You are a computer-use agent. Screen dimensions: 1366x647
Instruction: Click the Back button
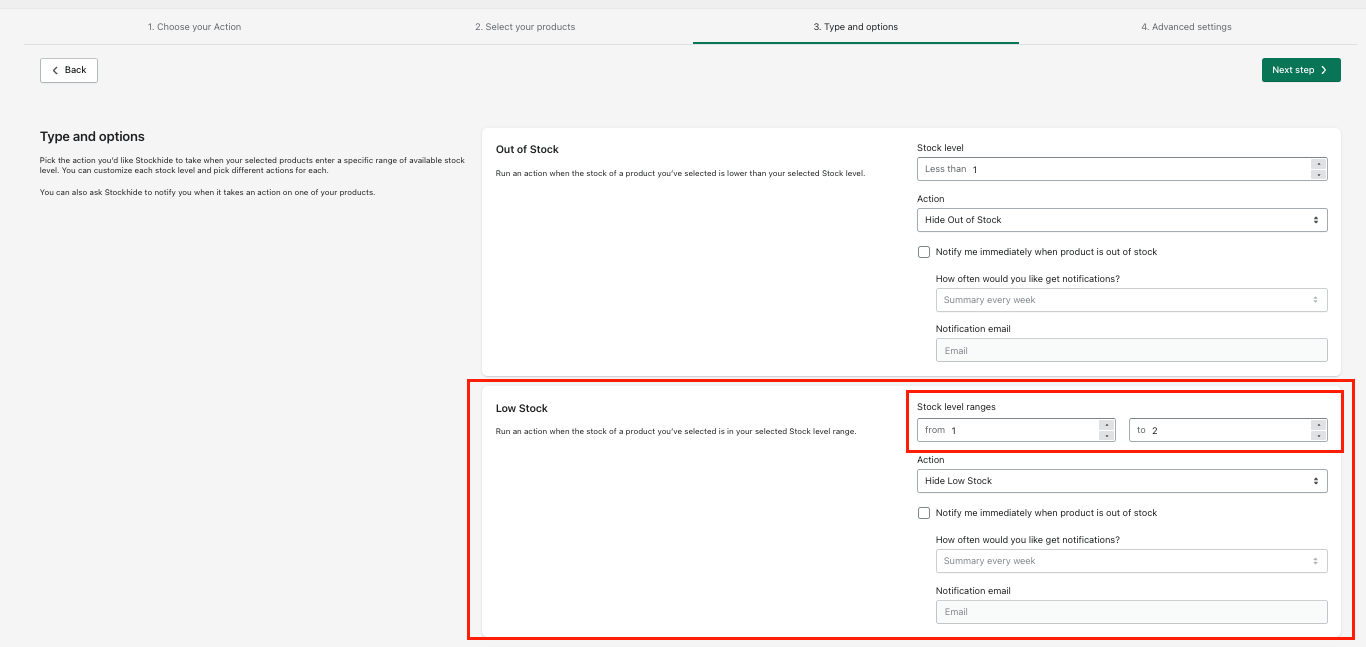pyautogui.click(x=69, y=70)
